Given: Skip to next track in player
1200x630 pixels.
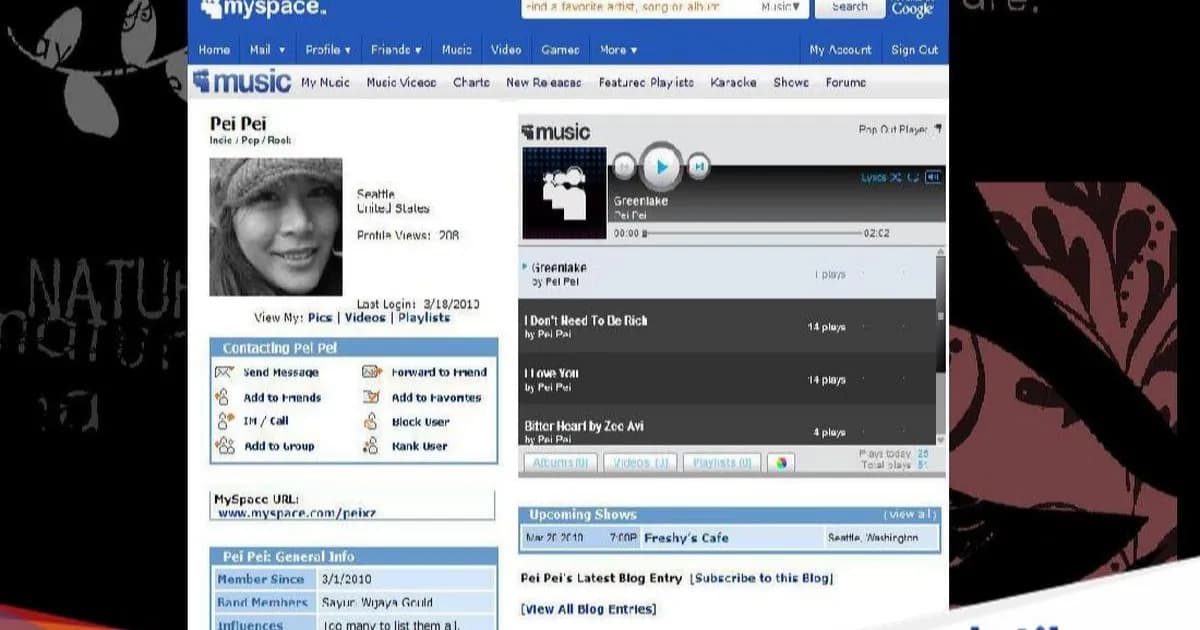Looking at the screenshot, I should point(700,166).
